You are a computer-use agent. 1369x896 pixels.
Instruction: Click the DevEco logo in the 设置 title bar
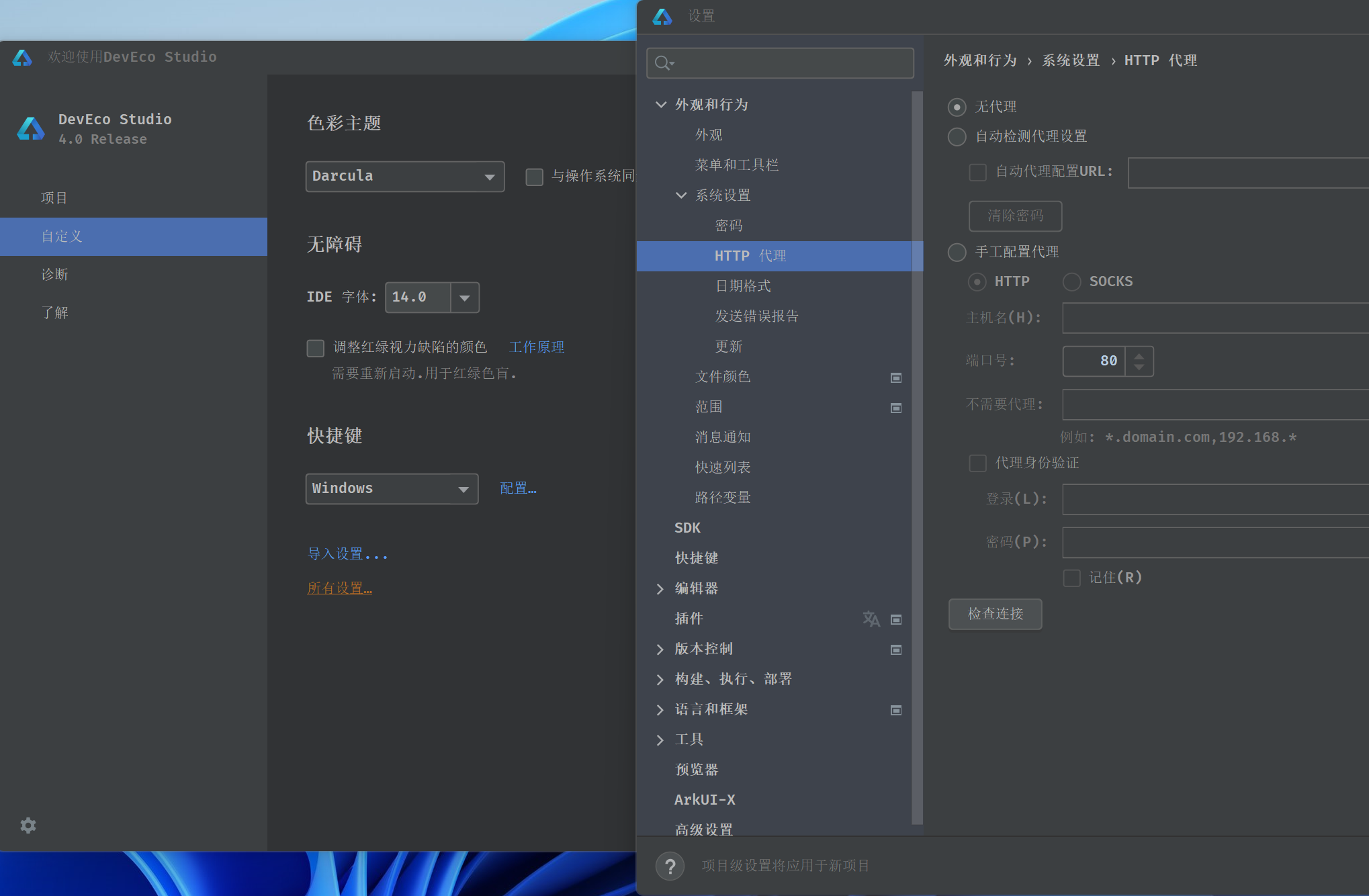662,17
